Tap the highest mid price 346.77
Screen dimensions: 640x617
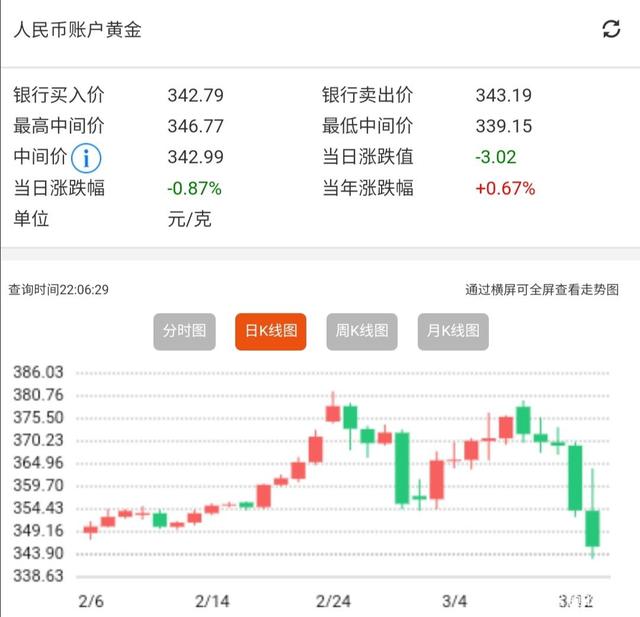(x=196, y=126)
